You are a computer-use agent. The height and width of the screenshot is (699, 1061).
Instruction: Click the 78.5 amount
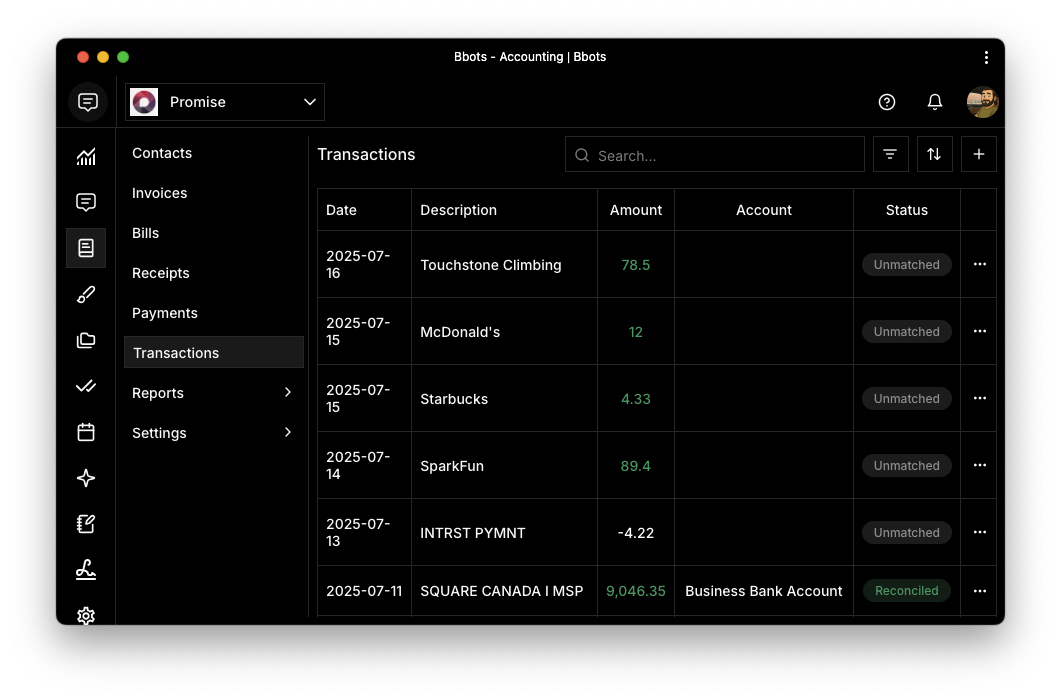(x=635, y=265)
